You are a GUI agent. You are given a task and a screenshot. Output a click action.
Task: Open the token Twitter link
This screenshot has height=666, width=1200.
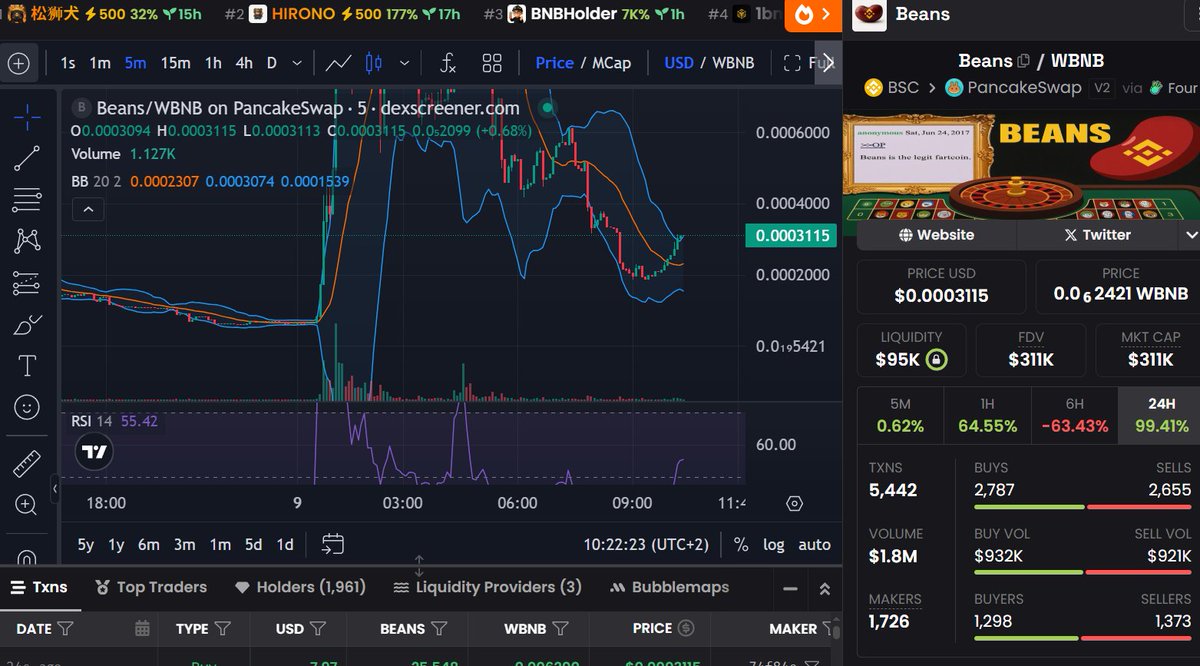click(1097, 235)
